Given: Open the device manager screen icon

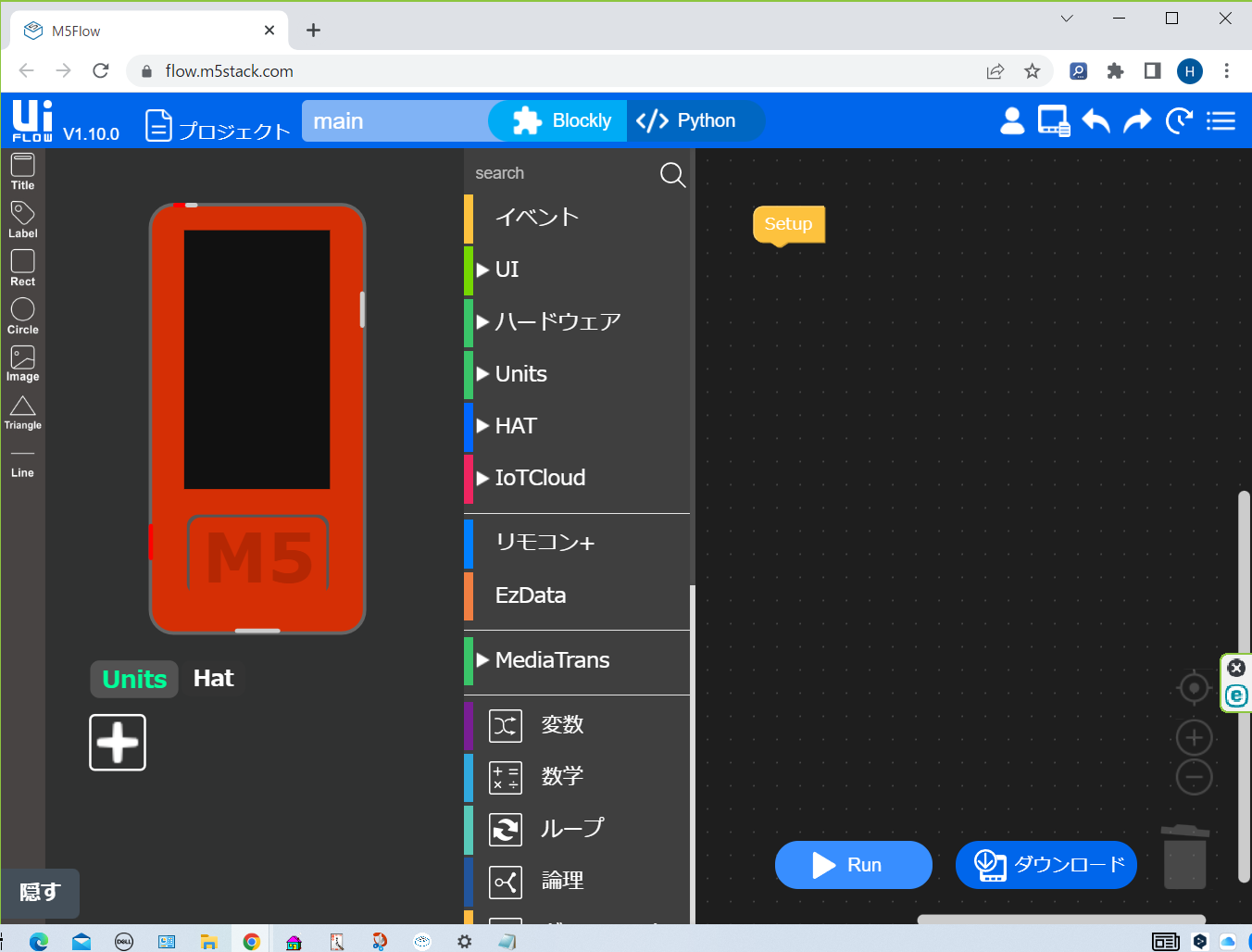Looking at the screenshot, I should pos(1054,121).
